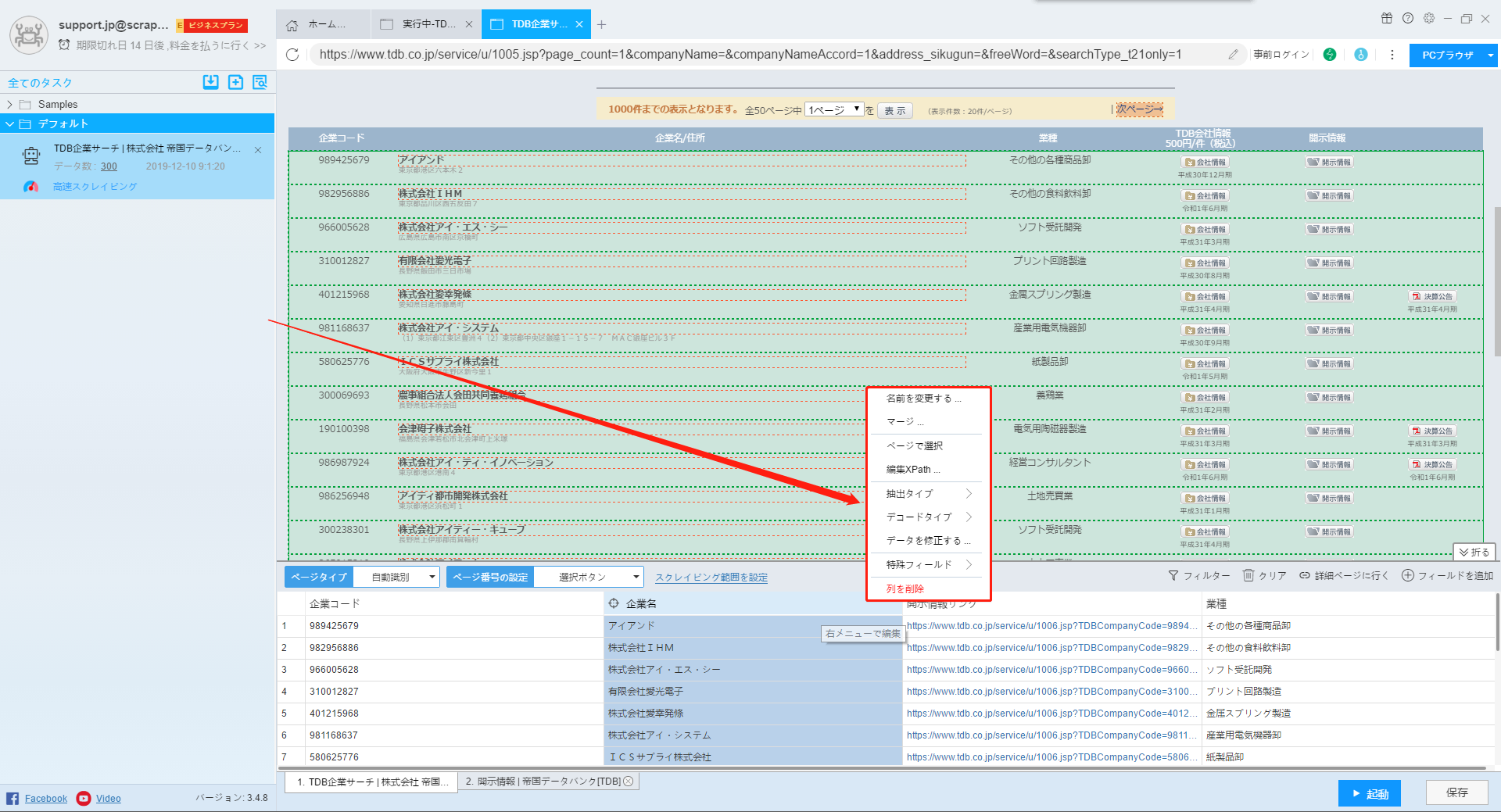Viewport: 1501px width, 812px height.
Task: Open the settings gear icon
Action: click(1428, 18)
